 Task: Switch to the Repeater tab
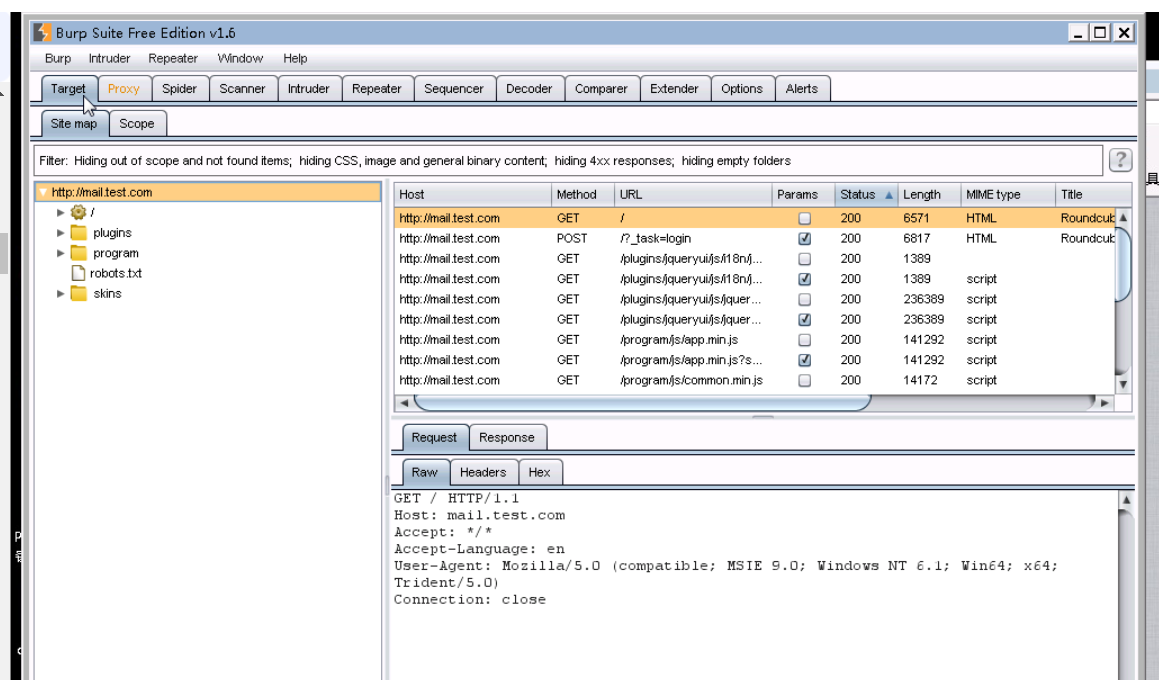click(376, 88)
